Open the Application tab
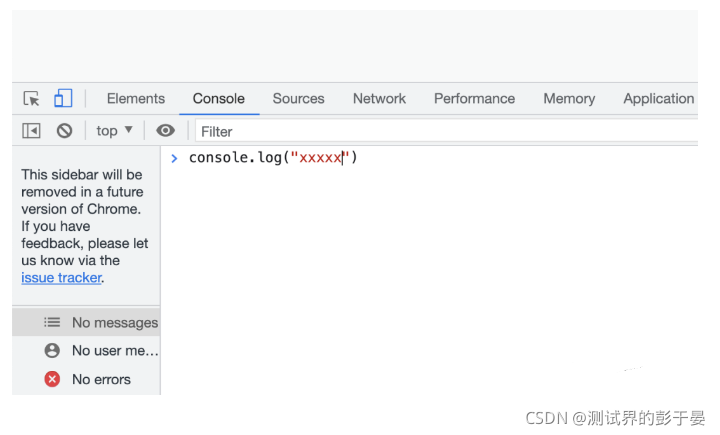The height and width of the screenshot is (435, 720). [x=658, y=98]
